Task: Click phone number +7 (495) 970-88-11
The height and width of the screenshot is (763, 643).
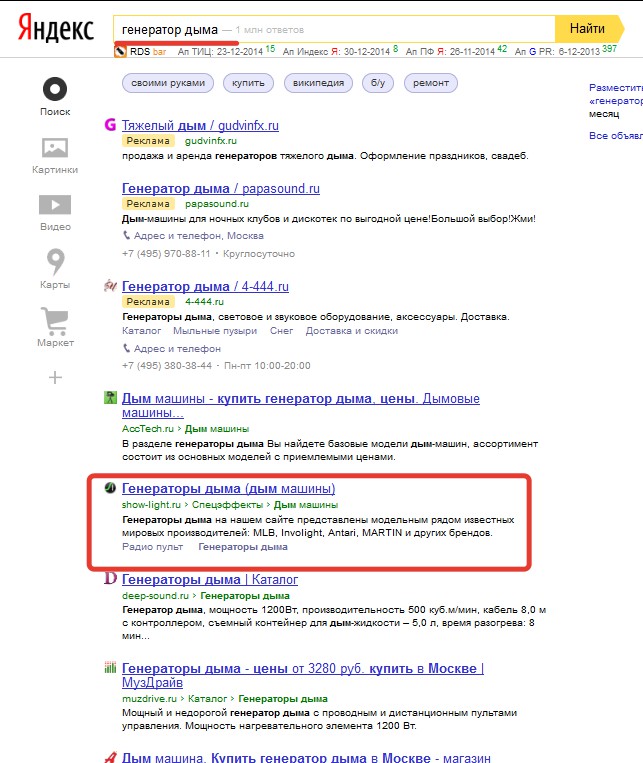Action: 166,254
